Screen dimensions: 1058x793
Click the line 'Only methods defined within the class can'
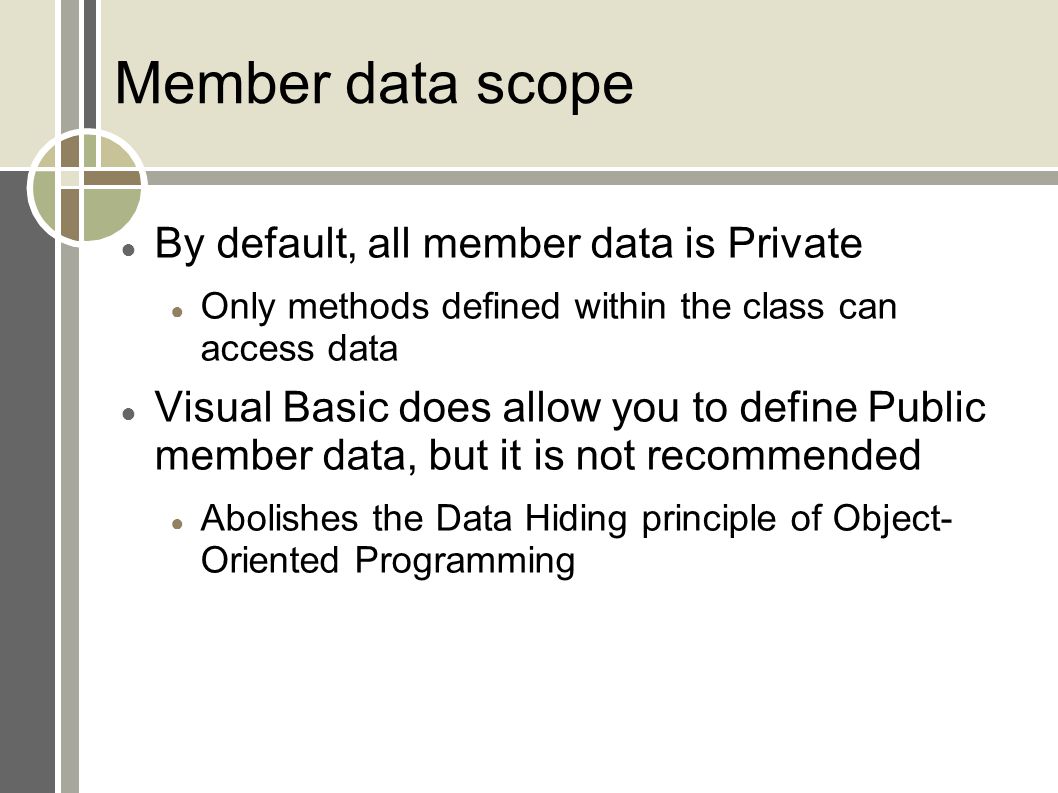[x=549, y=307]
